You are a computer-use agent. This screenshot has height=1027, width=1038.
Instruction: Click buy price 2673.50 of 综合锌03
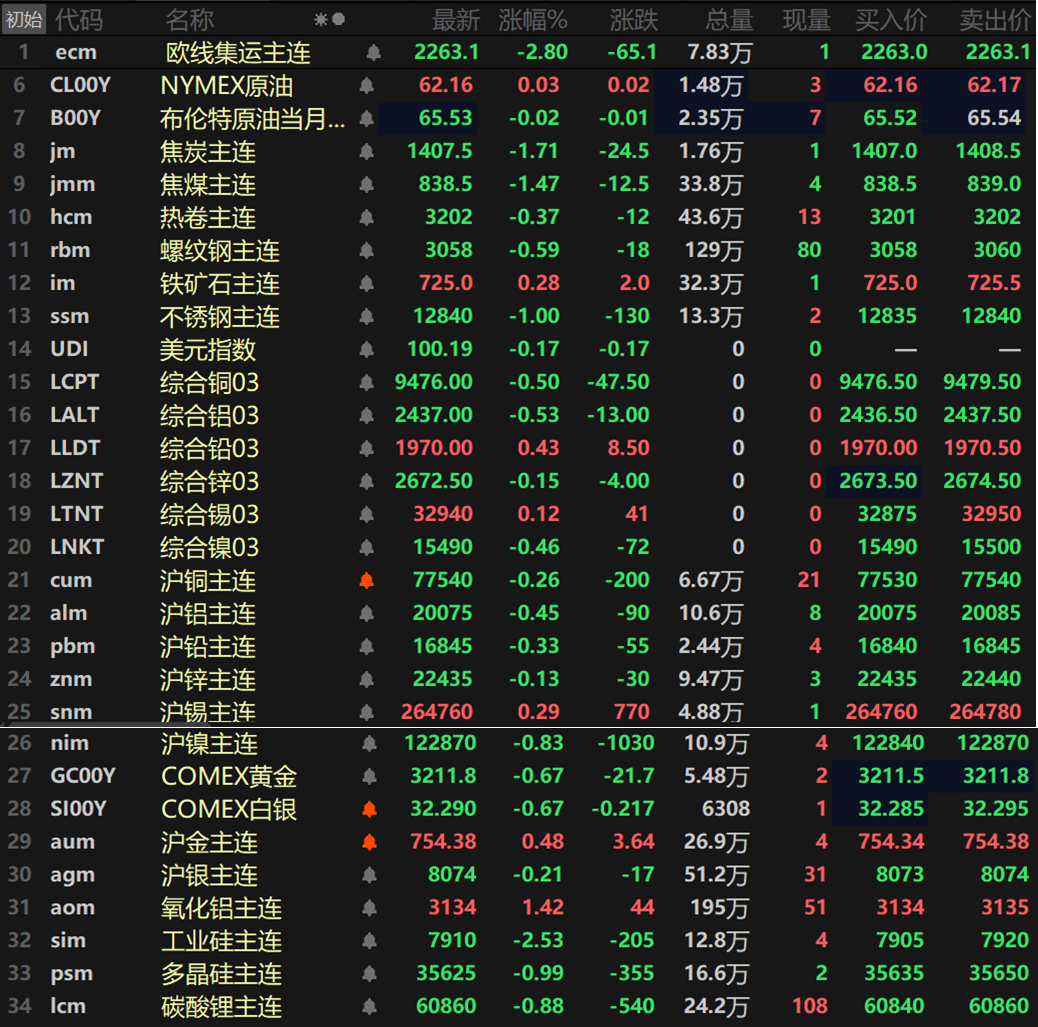pyautogui.click(x=878, y=481)
